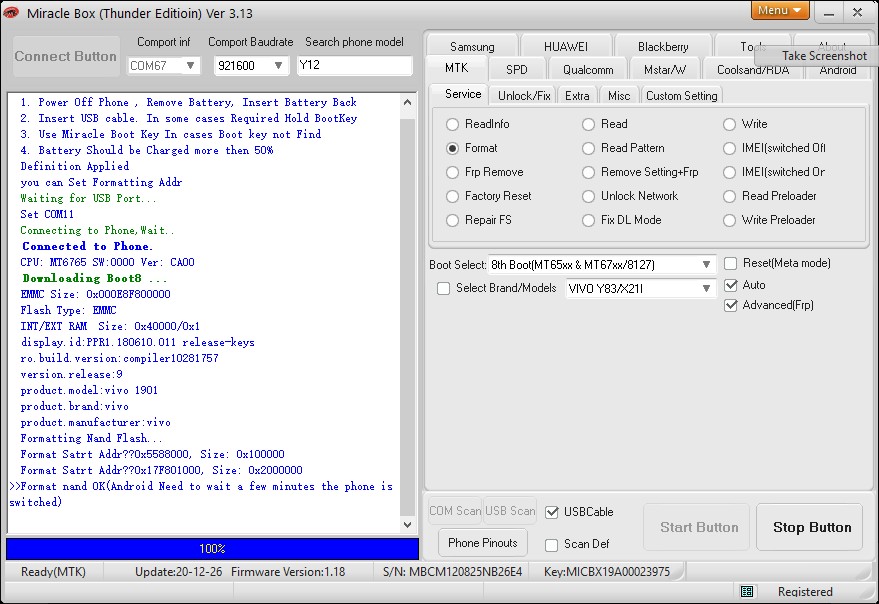Toggle the Reset(Meta mode) checkbox

[730, 264]
